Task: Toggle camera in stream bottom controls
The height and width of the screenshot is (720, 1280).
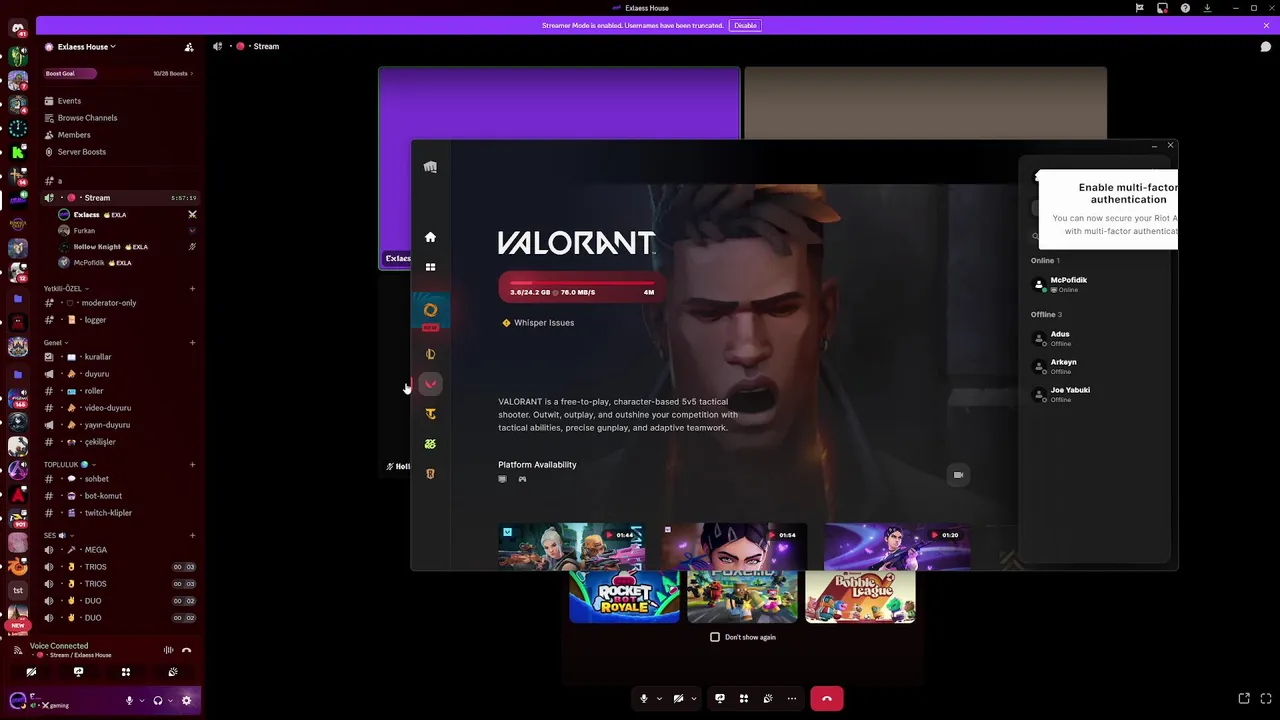Action: pos(678,699)
